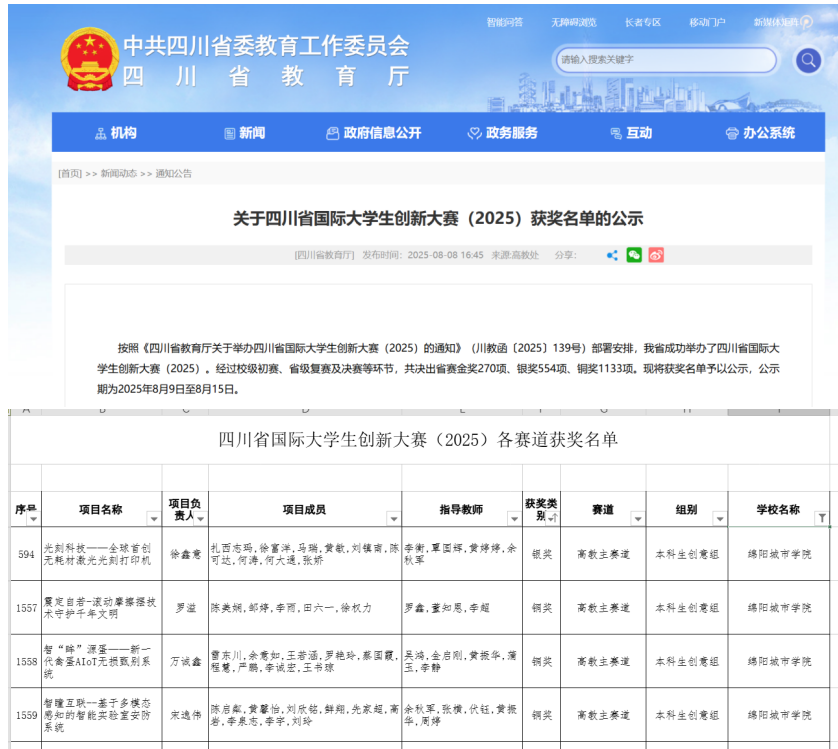Click the 新闻 news icon
The width and height of the screenshot is (838, 749).
[x=229, y=133]
